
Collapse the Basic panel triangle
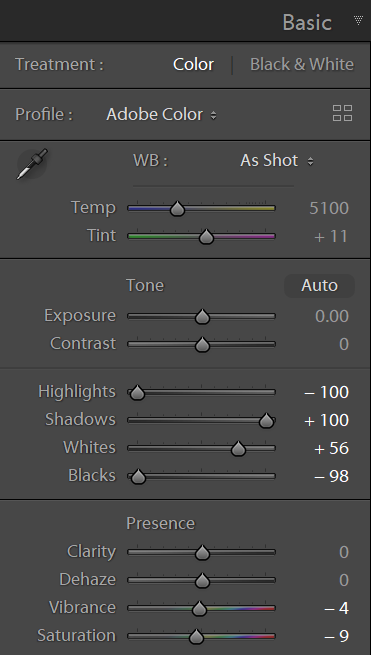[x=358, y=20]
